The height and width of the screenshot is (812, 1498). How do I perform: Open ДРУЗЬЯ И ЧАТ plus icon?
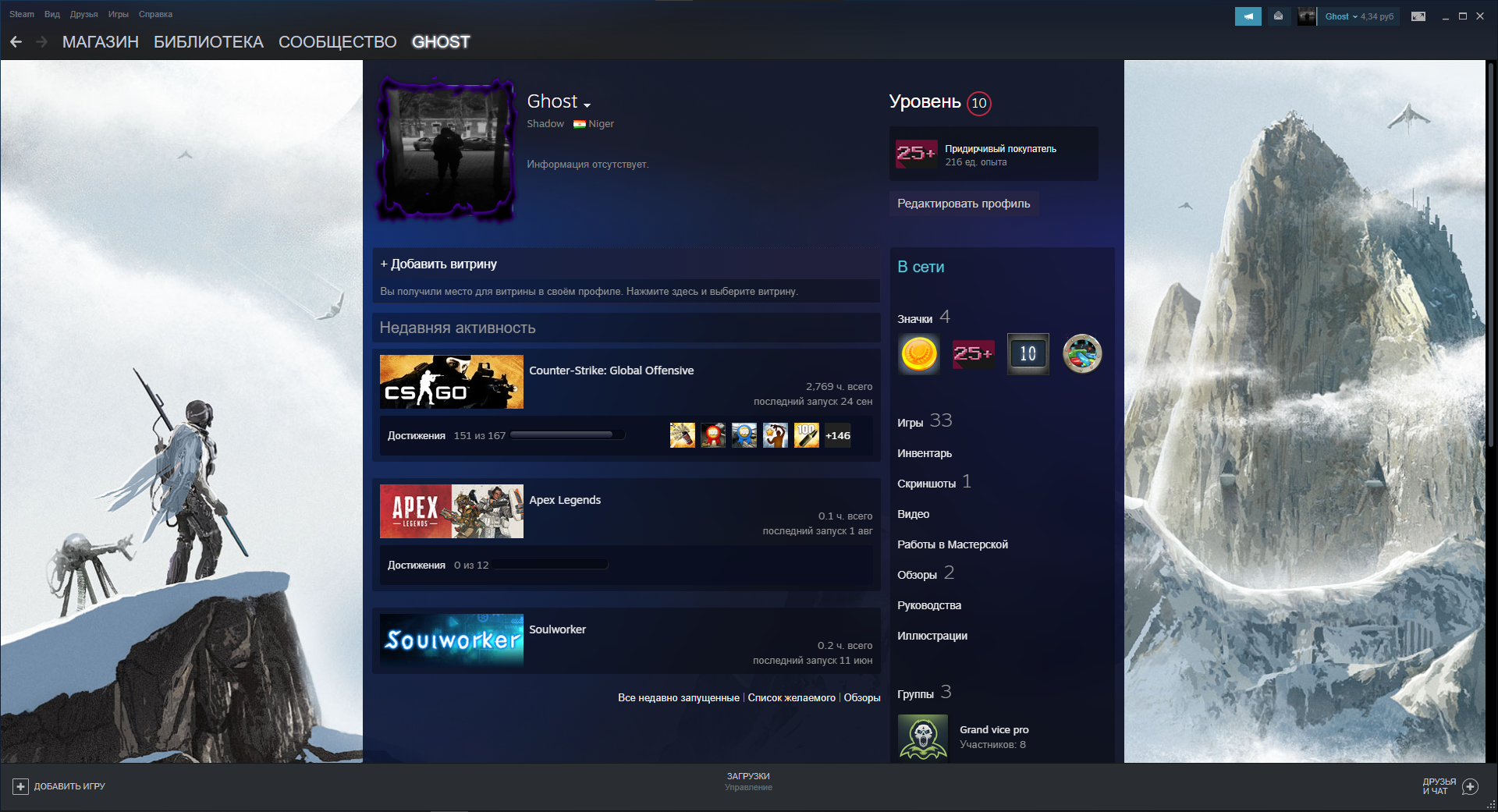1470,786
